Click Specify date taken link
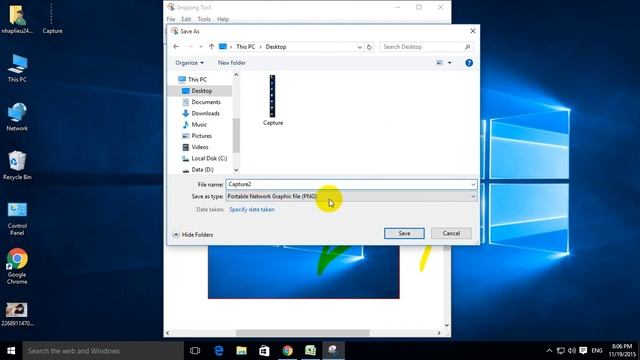The width and height of the screenshot is (640, 360). click(x=251, y=209)
